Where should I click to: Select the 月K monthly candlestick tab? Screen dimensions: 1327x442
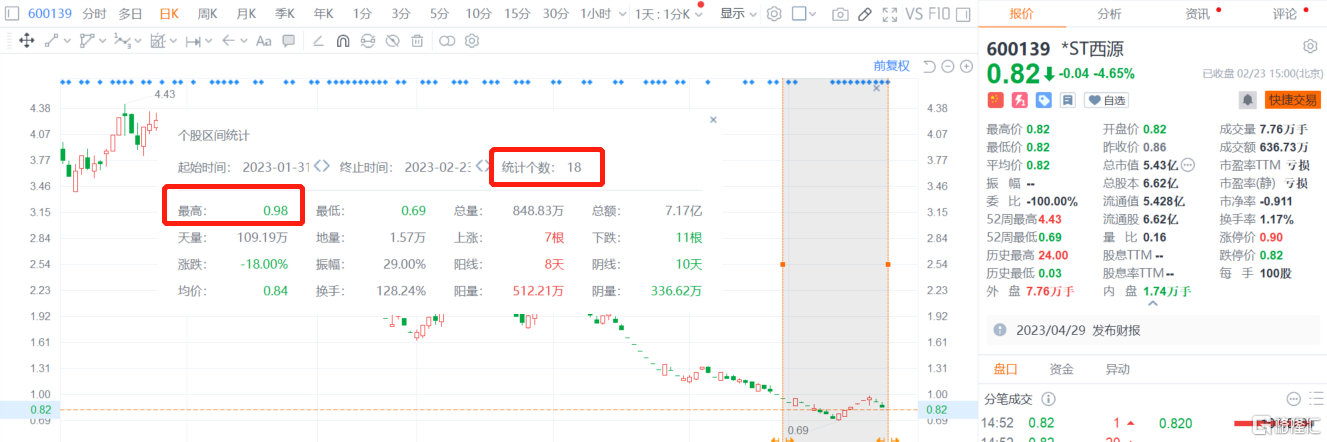(x=245, y=14)
